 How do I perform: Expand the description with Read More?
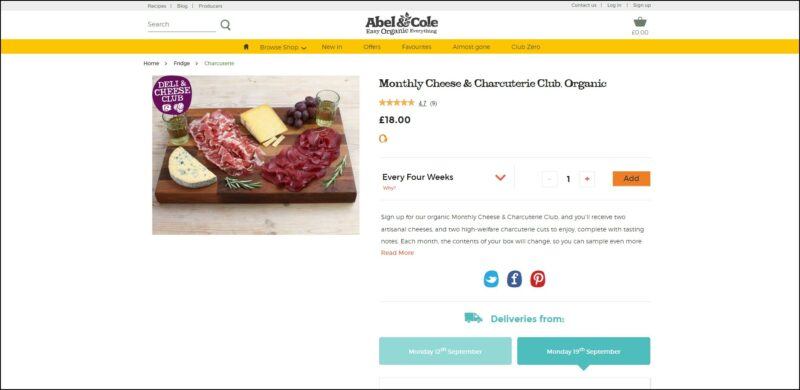click(x=397, y=253)
